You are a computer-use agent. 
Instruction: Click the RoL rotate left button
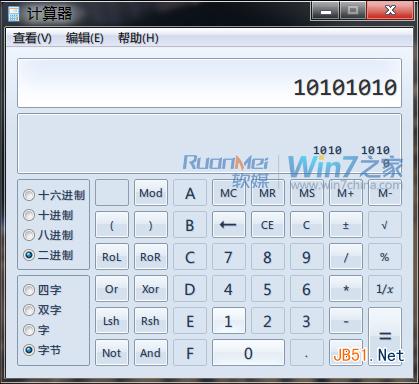click(x=112, y=257)
